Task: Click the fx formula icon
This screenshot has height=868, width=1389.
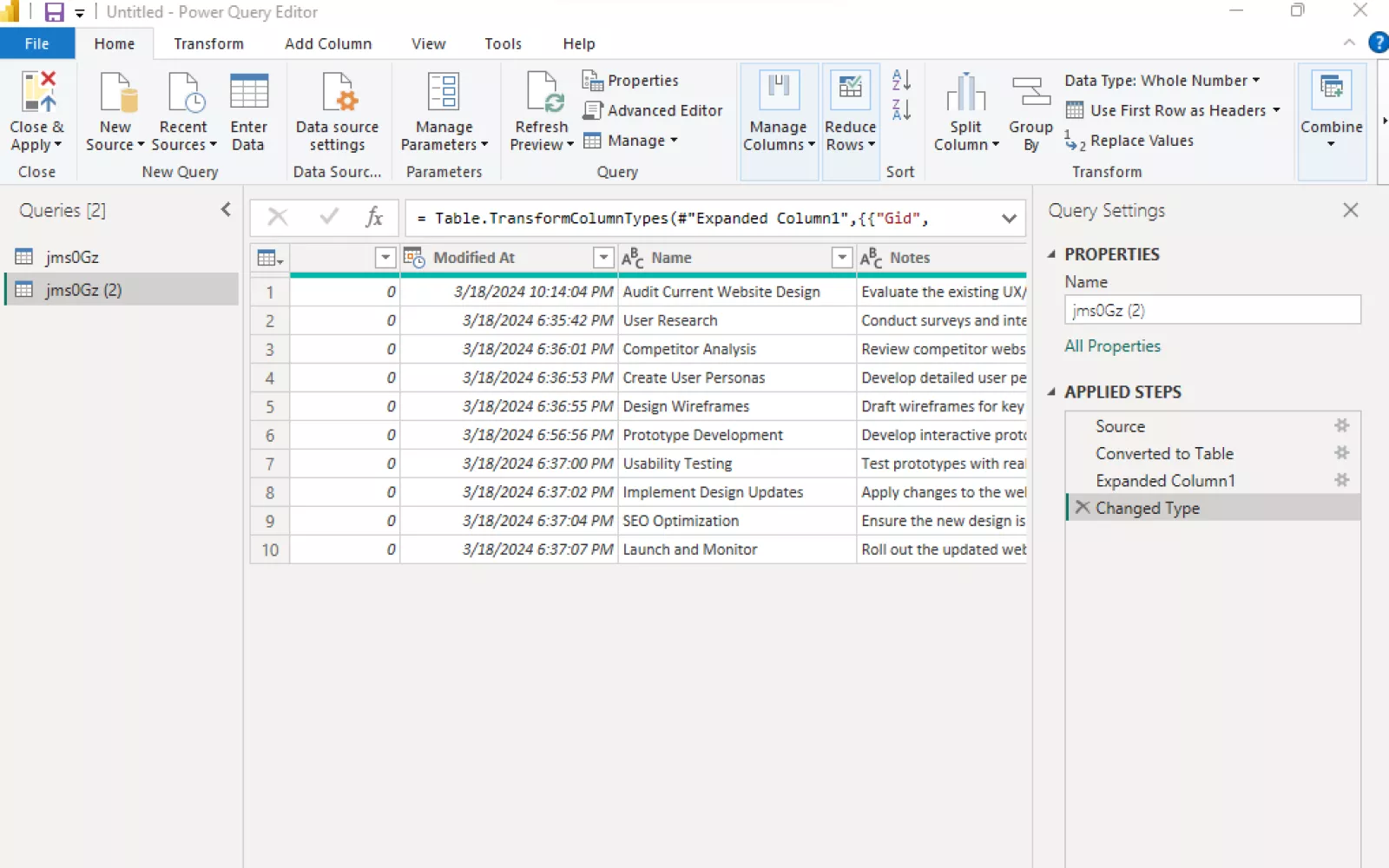Action: click(x=374, y=217)
